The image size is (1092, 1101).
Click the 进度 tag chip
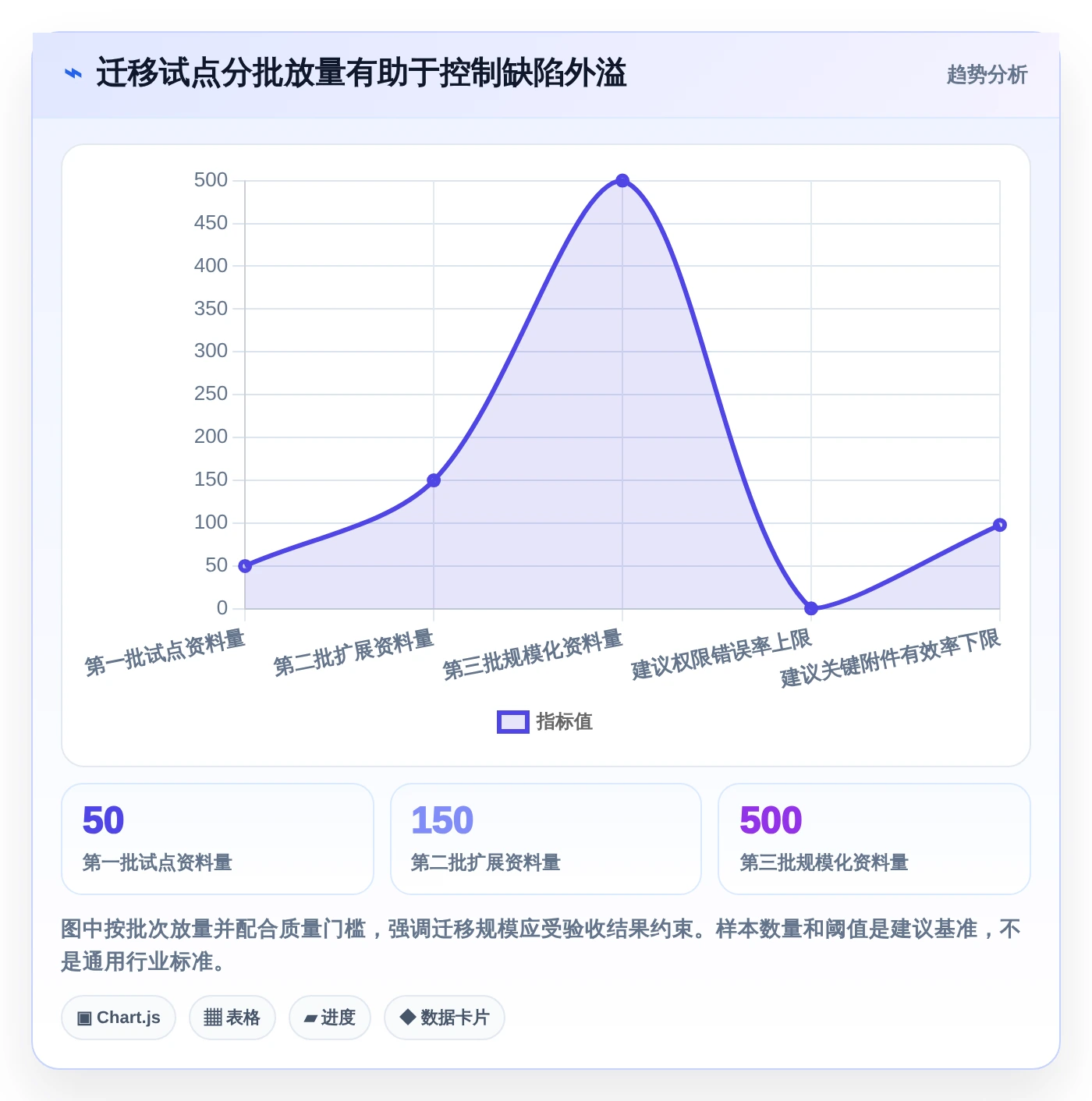pyautogui.click(x=329, y=1018)
